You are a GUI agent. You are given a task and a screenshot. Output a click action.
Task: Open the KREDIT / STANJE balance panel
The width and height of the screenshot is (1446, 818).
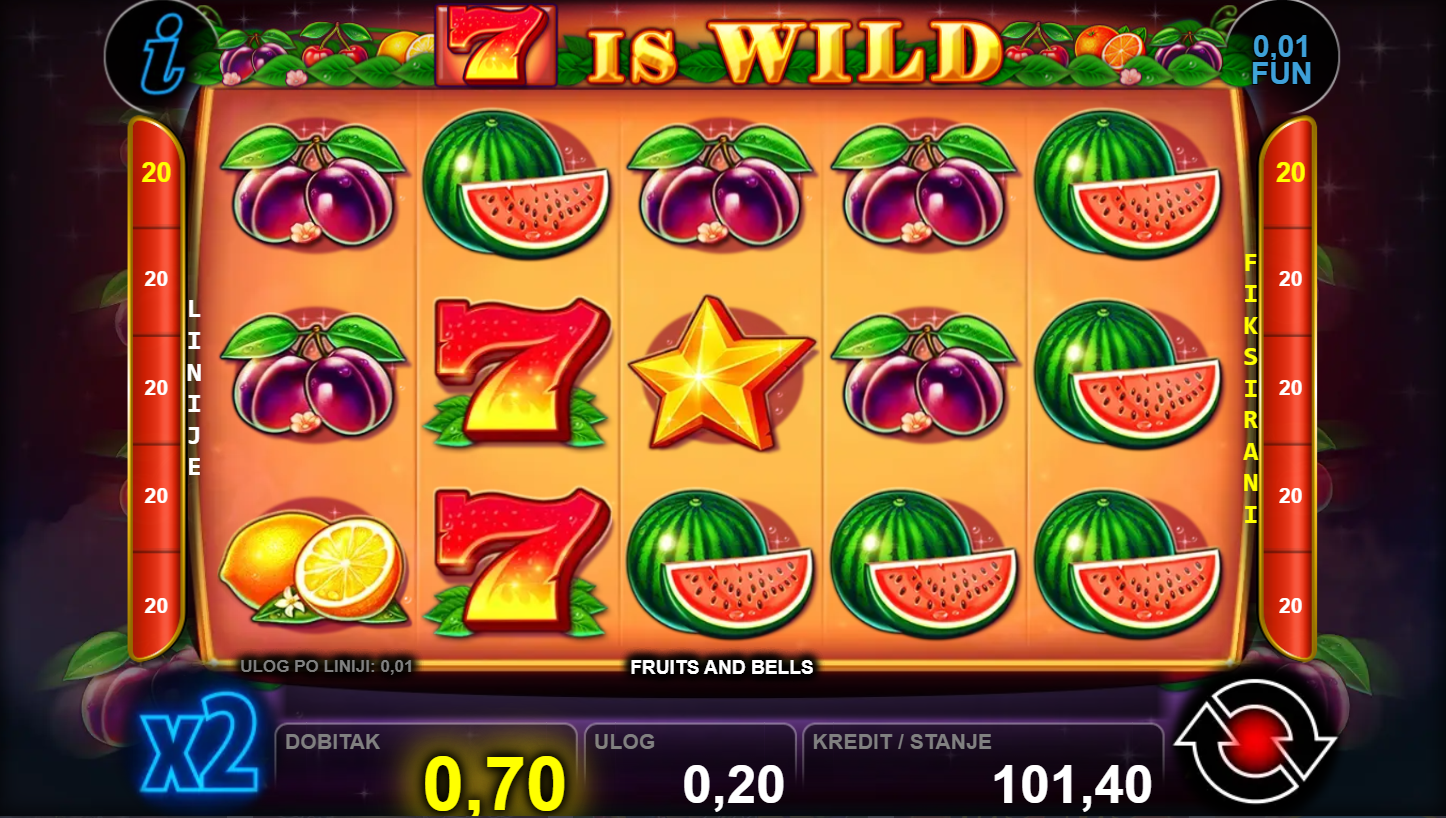983,767
